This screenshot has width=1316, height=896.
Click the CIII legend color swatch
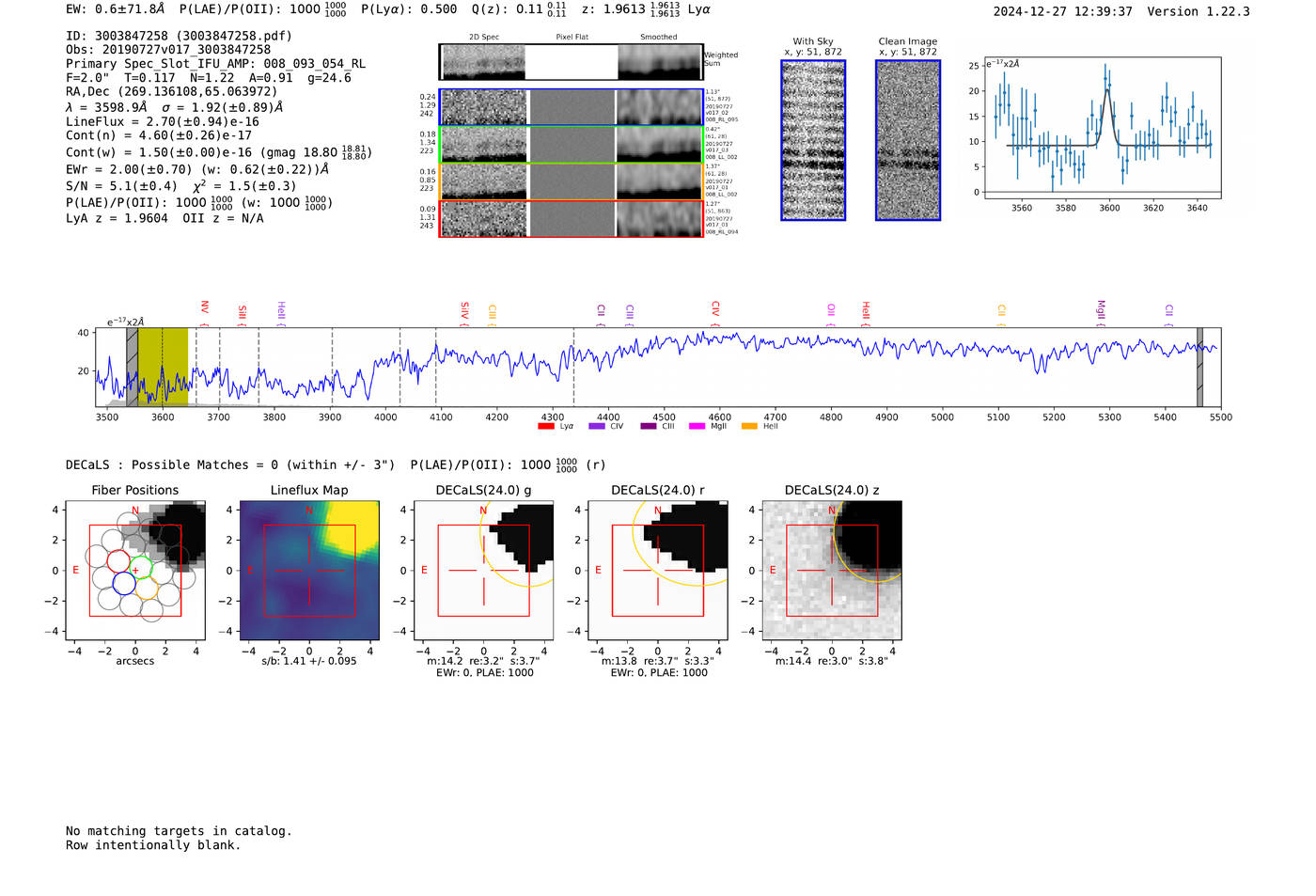click(649, 427)
